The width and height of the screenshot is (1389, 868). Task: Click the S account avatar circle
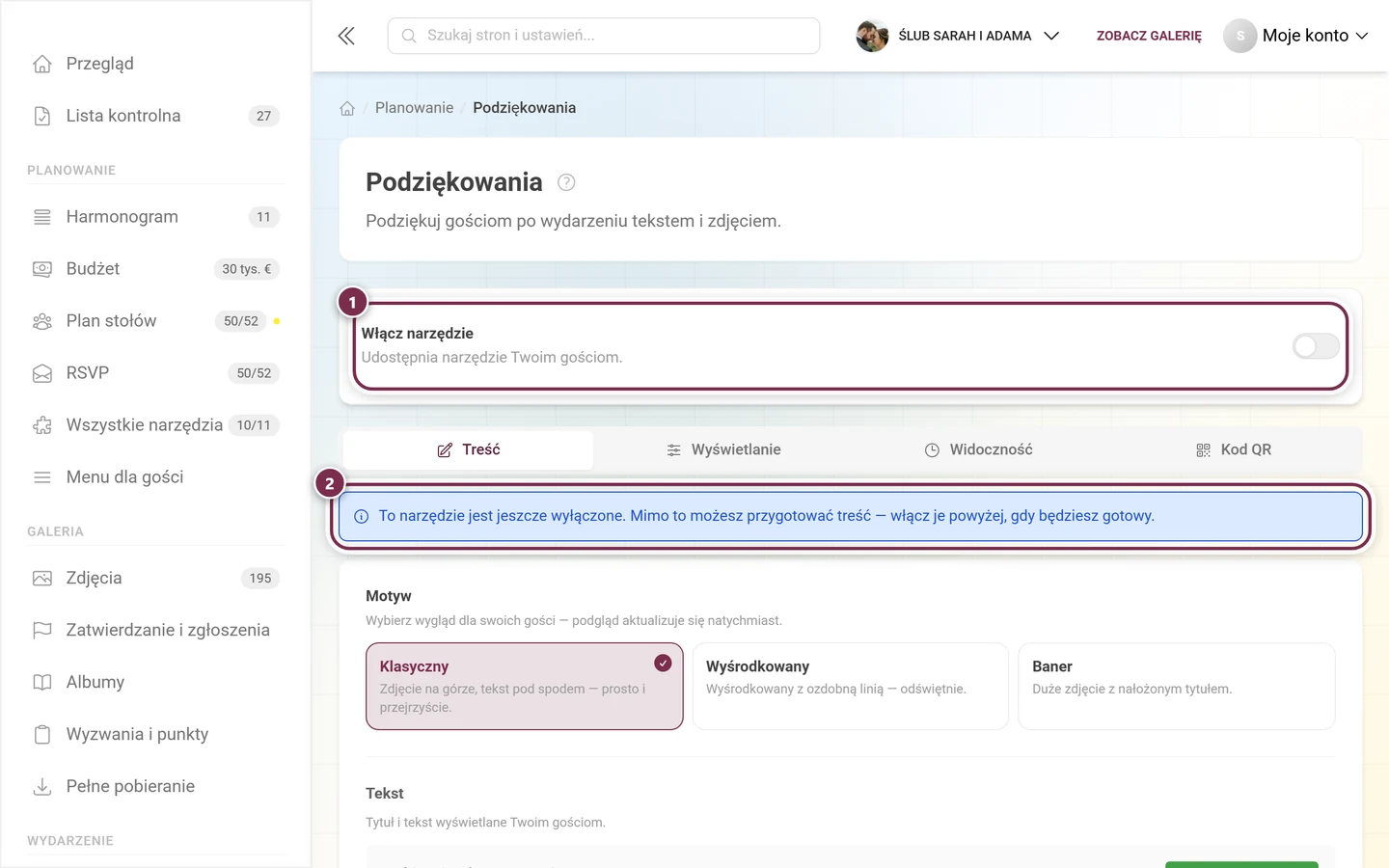point(1240,36)
